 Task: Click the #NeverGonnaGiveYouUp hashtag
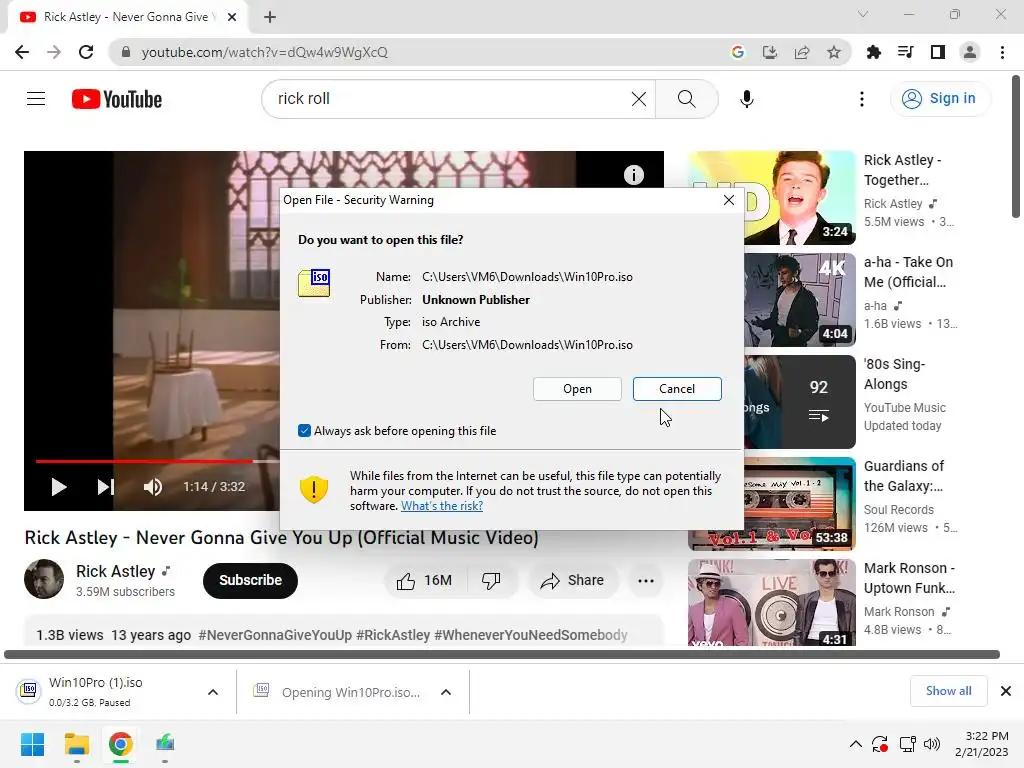pos(275,635)
